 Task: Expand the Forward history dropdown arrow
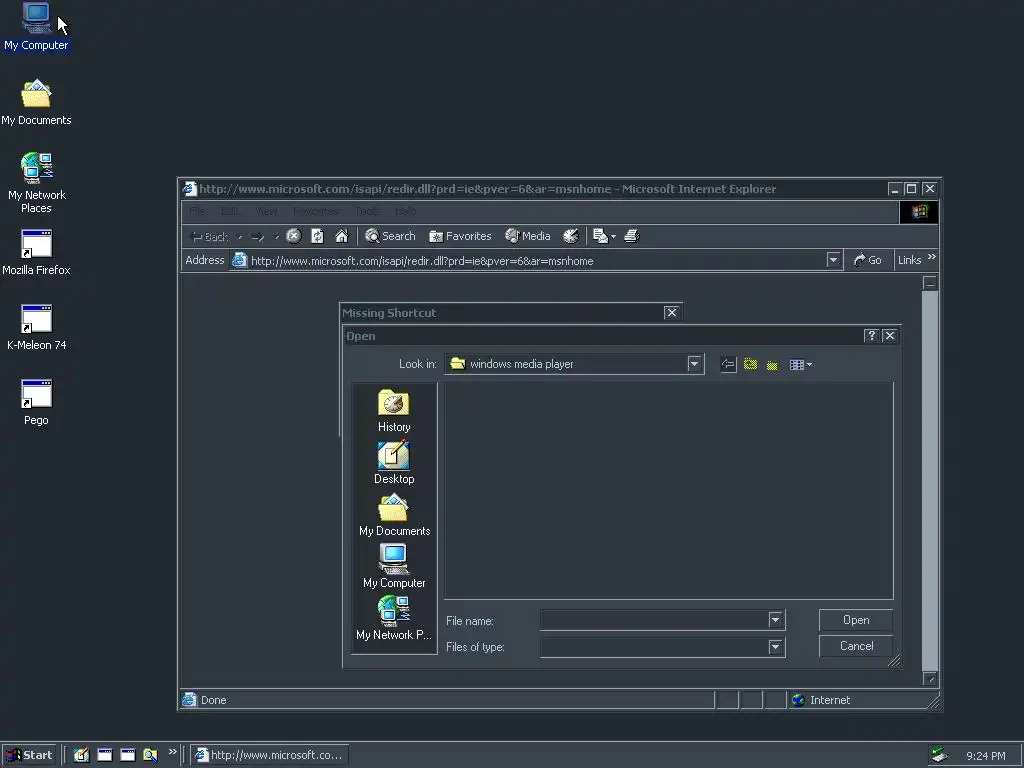click(276, 237)
